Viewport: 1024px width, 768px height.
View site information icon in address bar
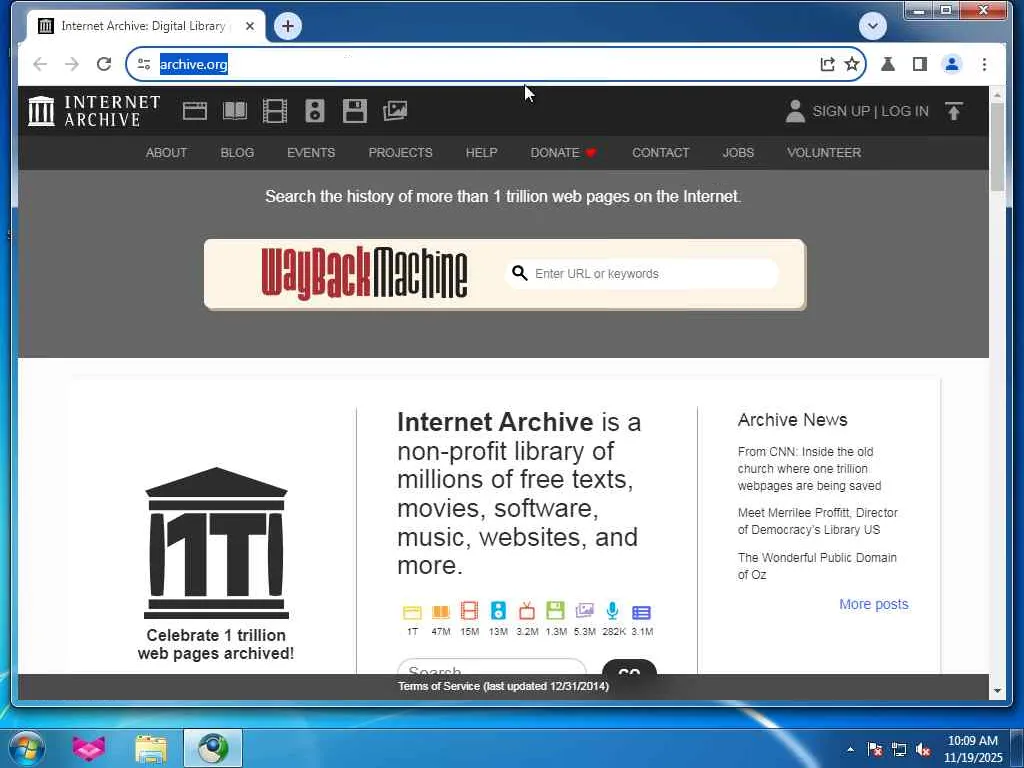click(x=144, y=64)
